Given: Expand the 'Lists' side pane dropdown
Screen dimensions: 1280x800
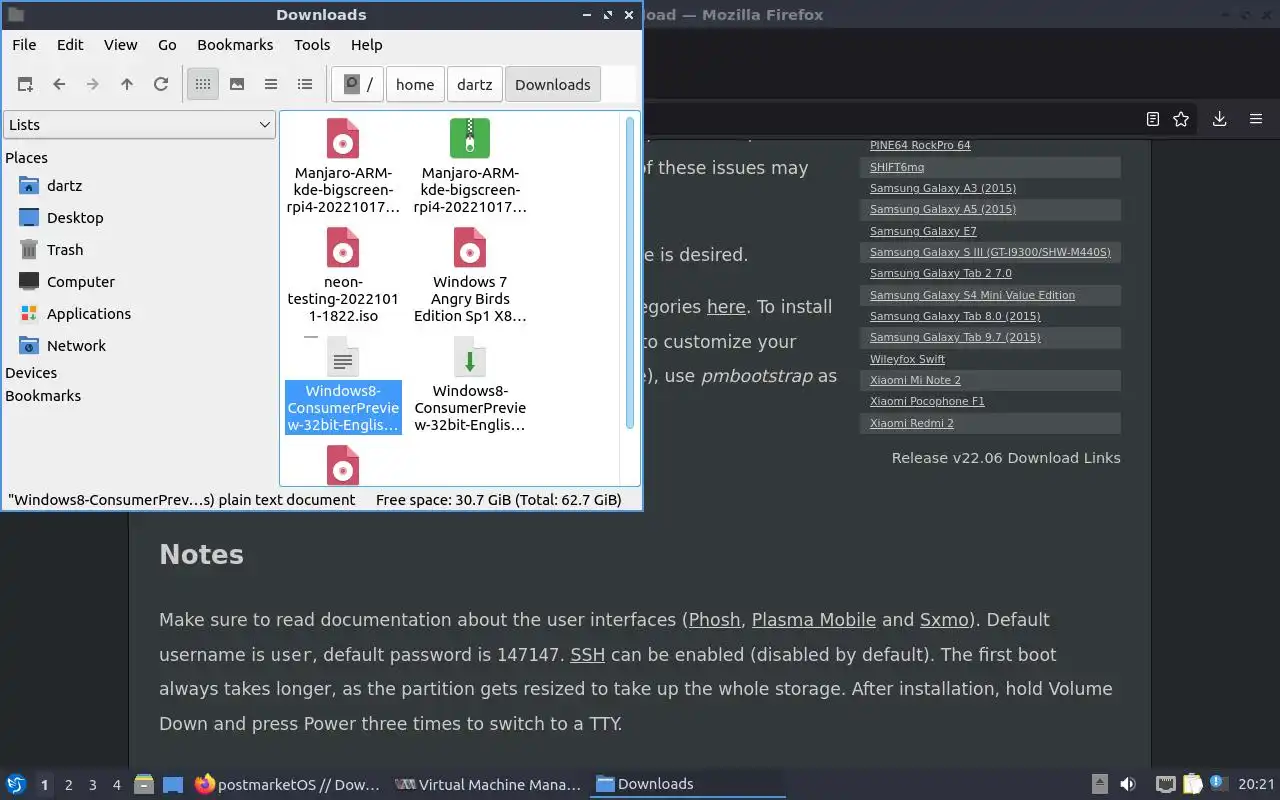Looking at the screenshot, I should coord(139,125).
